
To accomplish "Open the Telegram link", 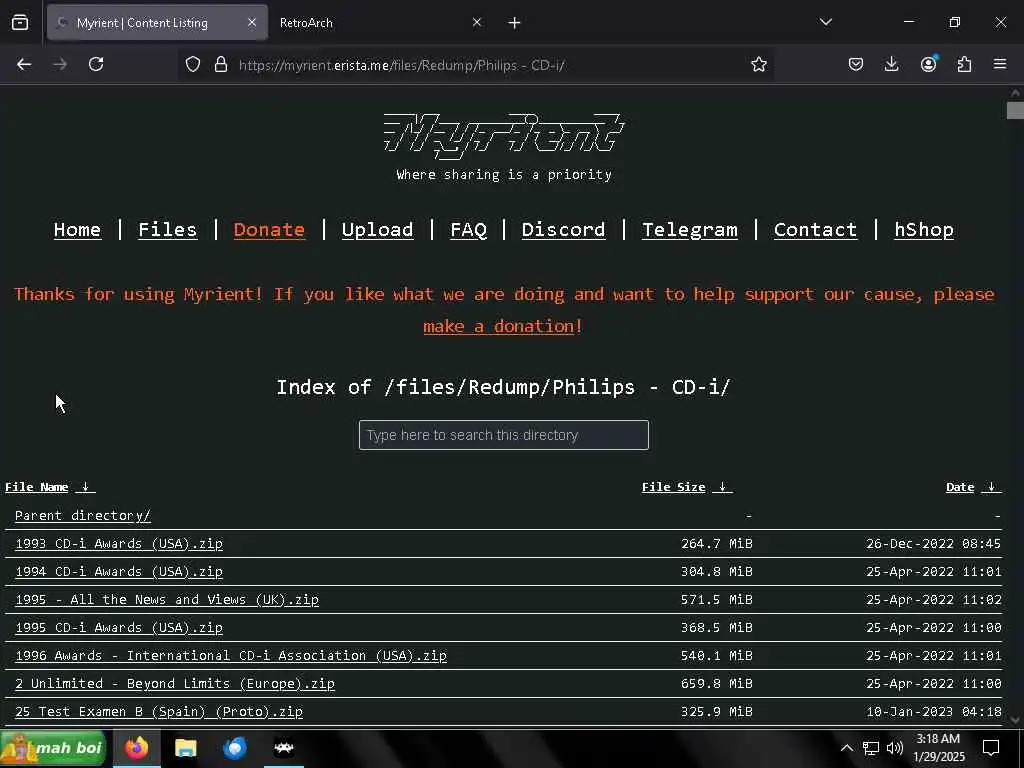I will pos(690,229).
